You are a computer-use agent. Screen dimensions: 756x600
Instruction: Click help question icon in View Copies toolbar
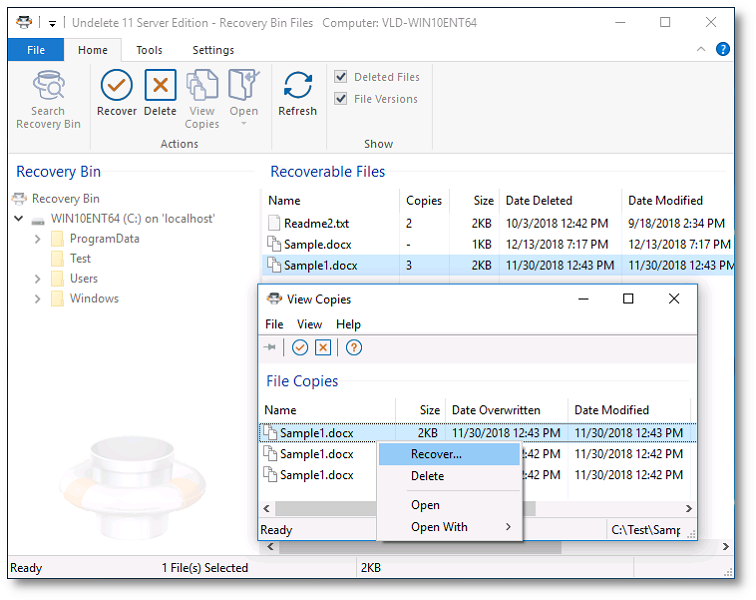coord(353,347)
